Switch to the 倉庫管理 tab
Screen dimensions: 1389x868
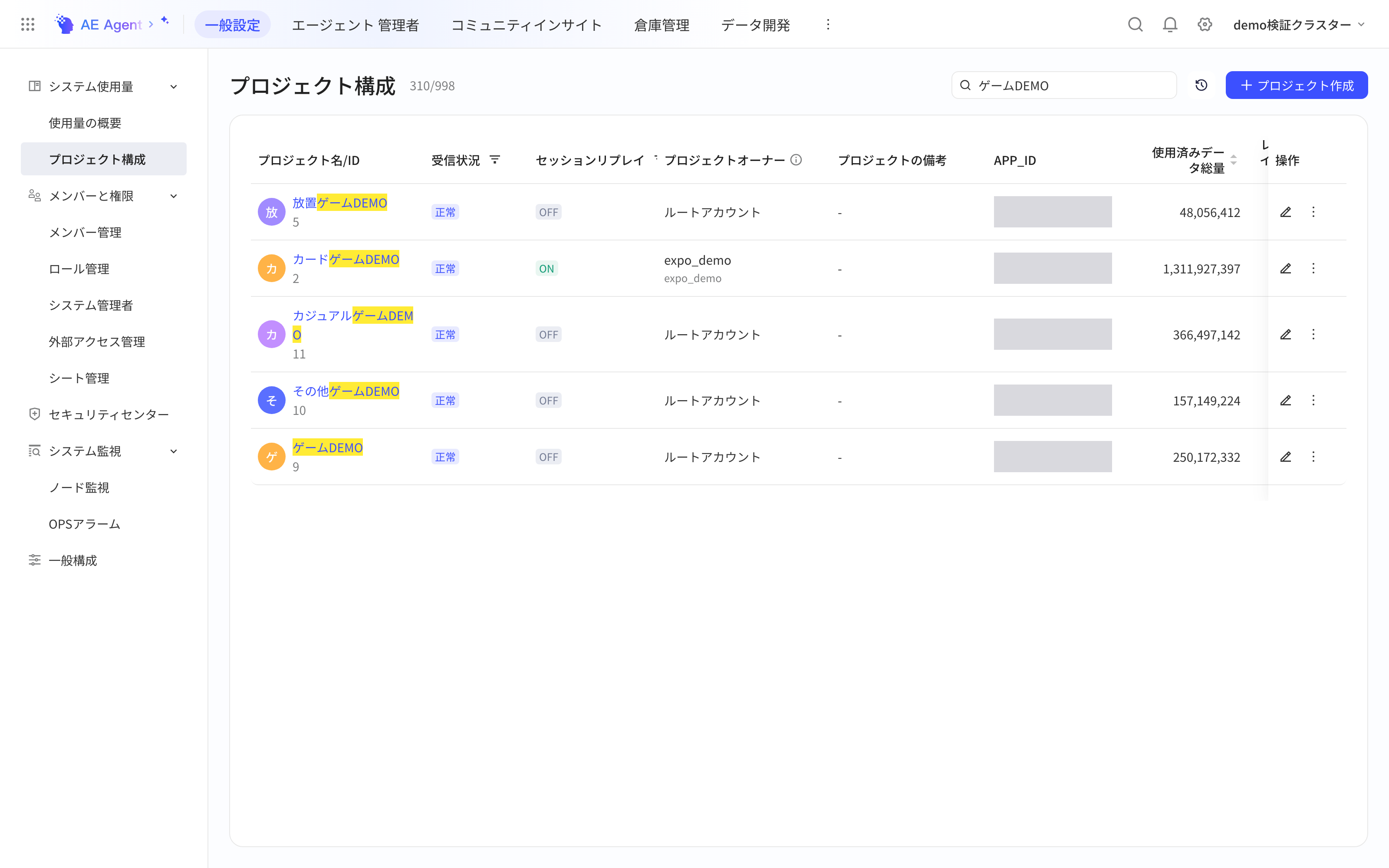click(x=661, y=25)
